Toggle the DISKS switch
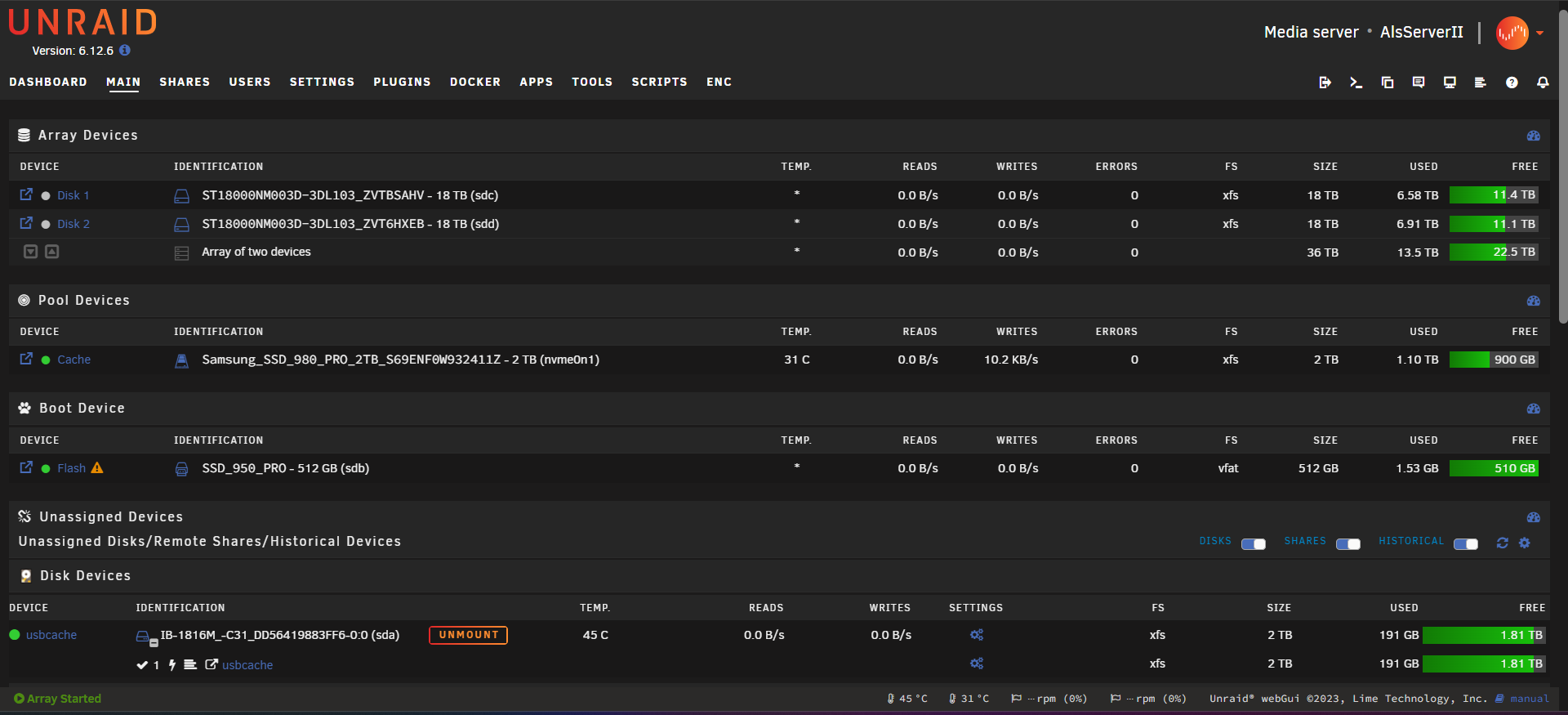Screen dimensions: 1568x715 [x=1253, y=544]
